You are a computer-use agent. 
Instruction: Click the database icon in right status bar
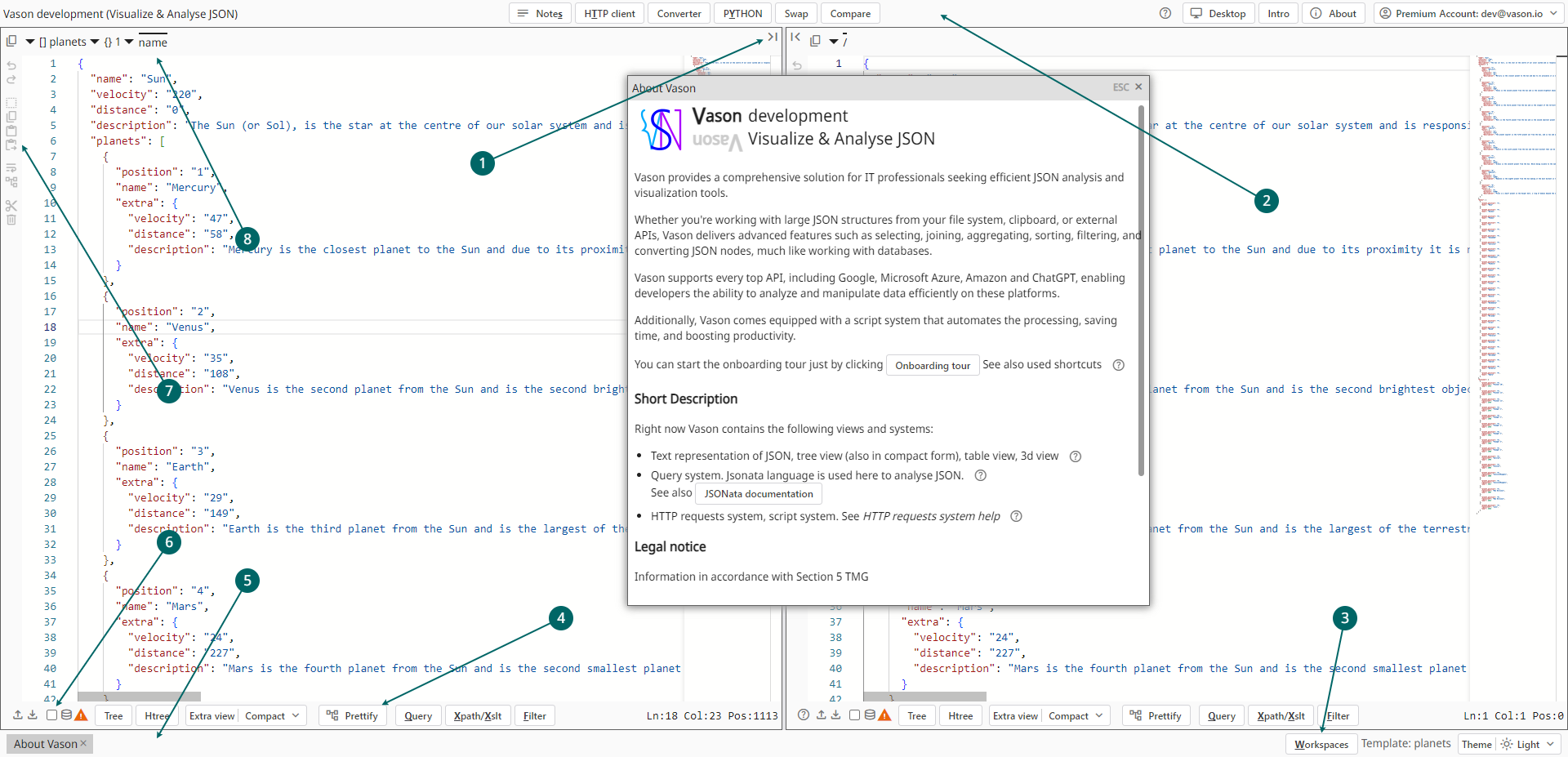tap(871, 715)
